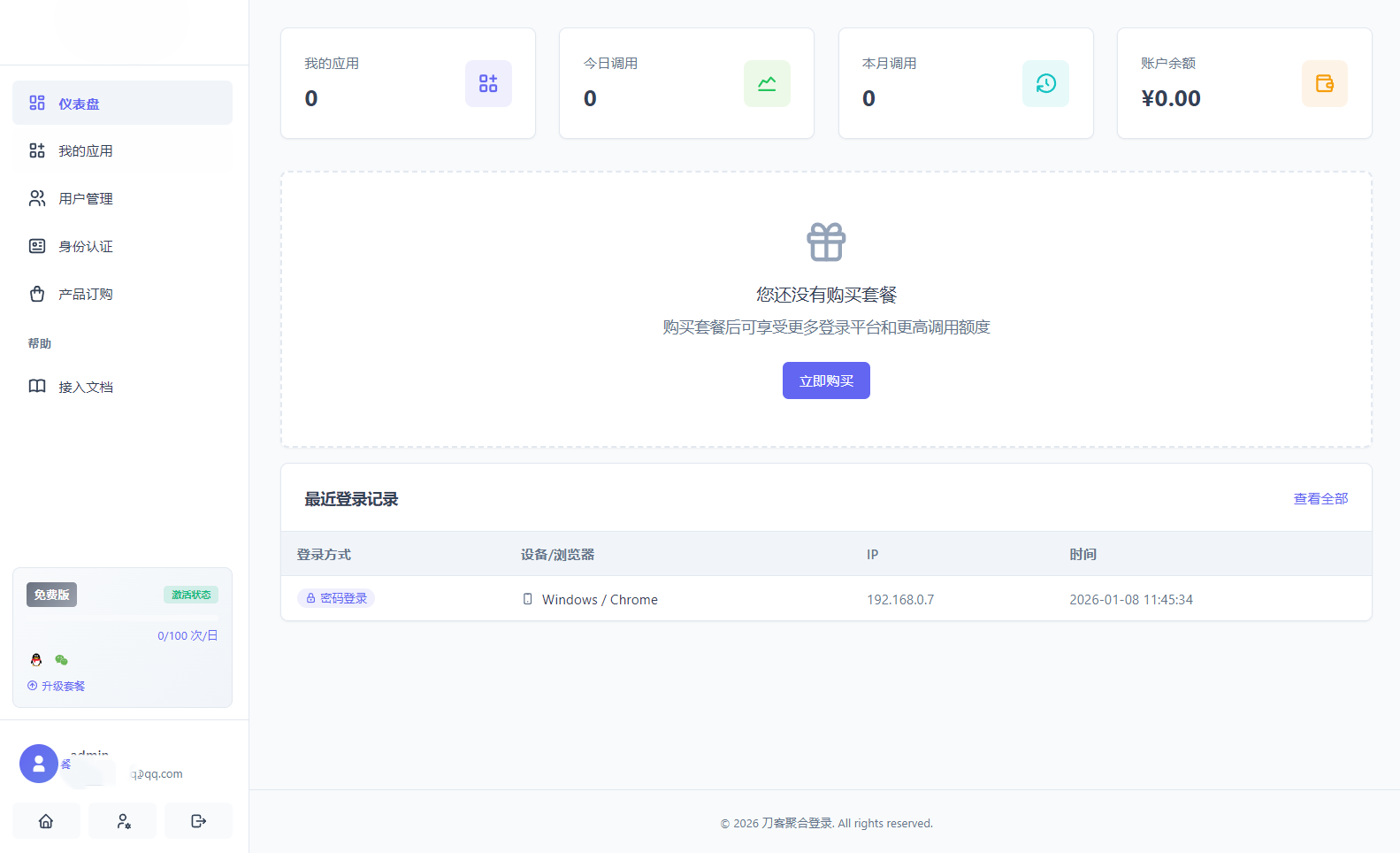This screenshot has height=853, width=1400.
Task: Open 接入文档 help entry
Action: coord(122,387)
